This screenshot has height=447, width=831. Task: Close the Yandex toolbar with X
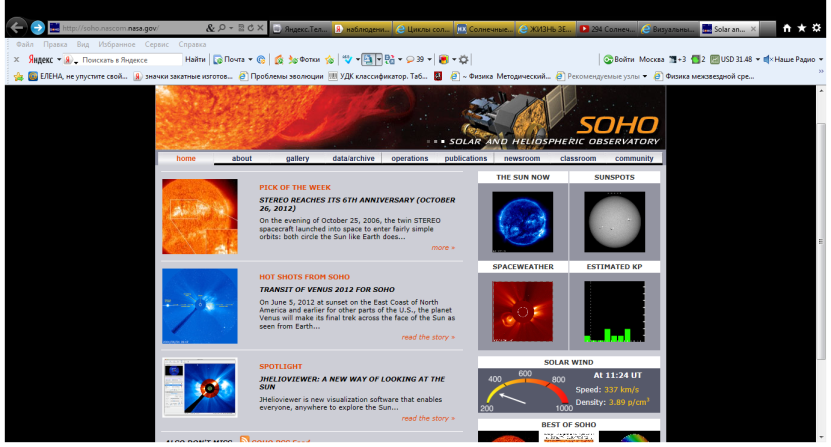click(x=16, y=59)
